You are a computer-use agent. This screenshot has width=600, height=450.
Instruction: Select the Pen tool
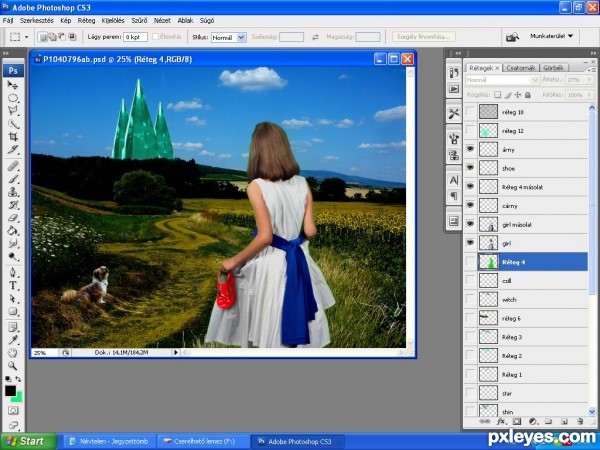(13, 272)
